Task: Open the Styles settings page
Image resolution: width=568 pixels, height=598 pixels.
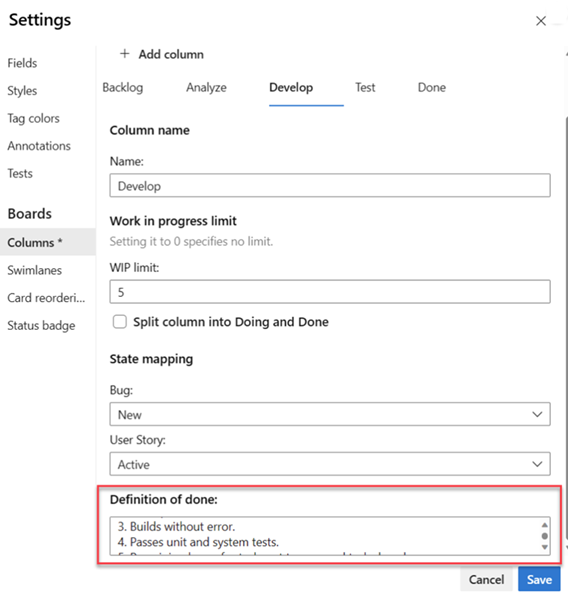Action: click(22, 91)
